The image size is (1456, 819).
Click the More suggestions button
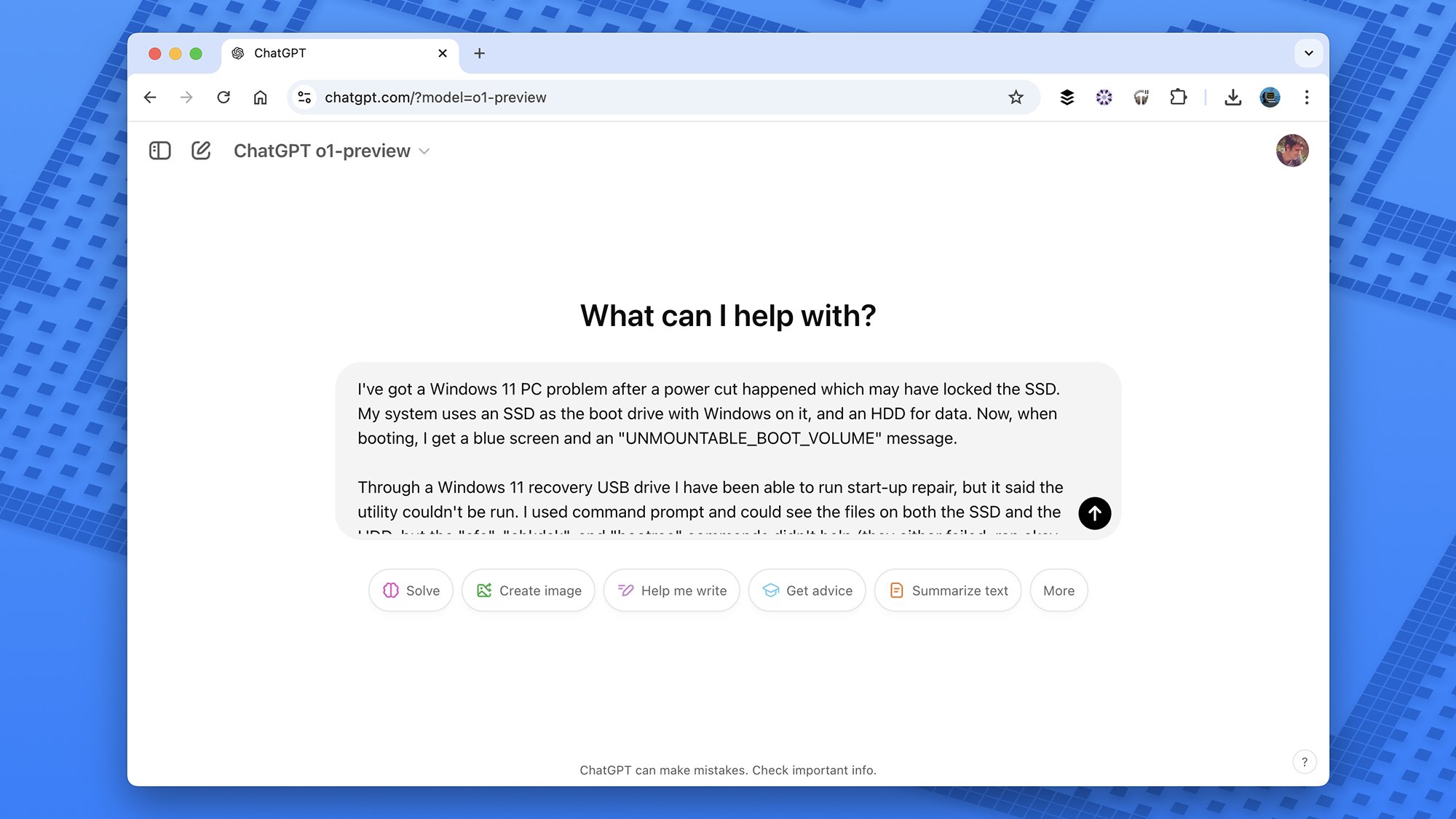coord(1059,590)
